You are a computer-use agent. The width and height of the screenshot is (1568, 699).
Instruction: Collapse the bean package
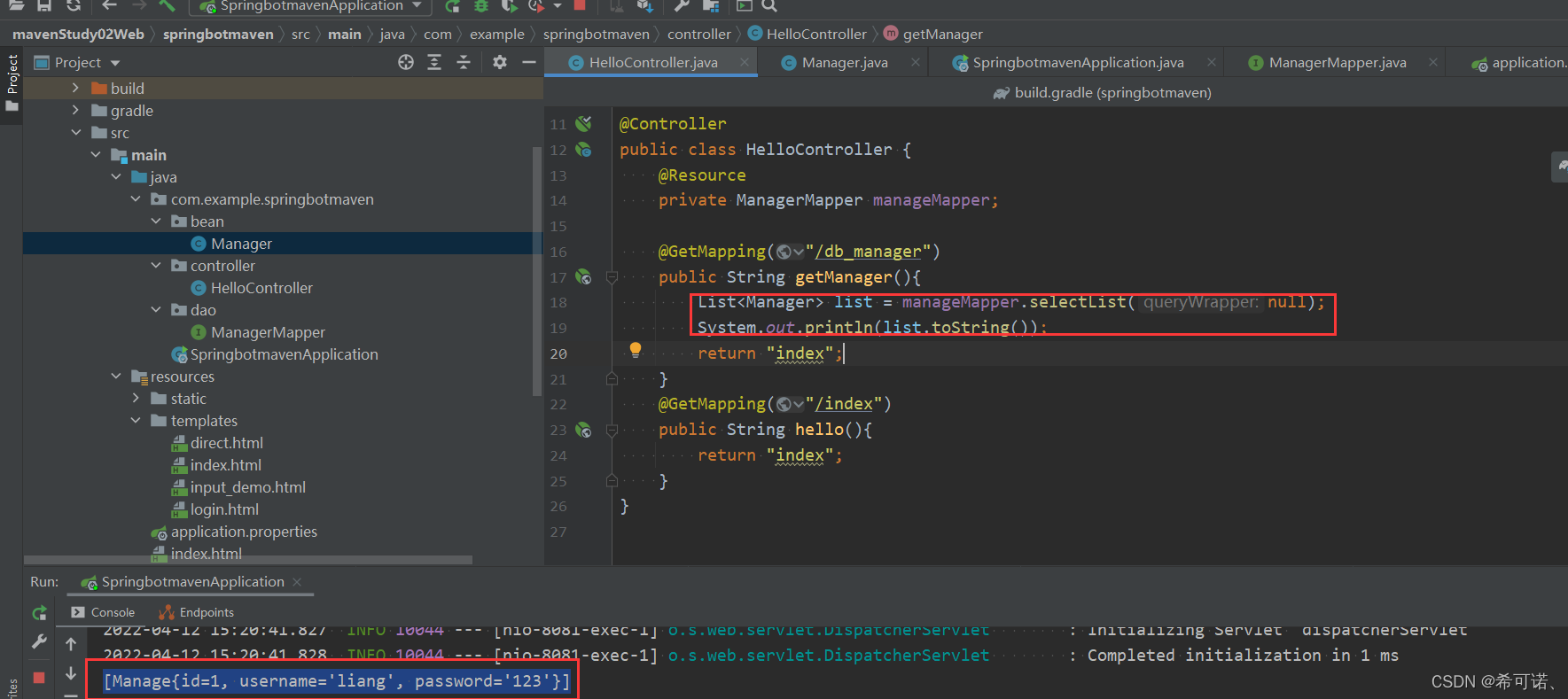click(156, 221)
